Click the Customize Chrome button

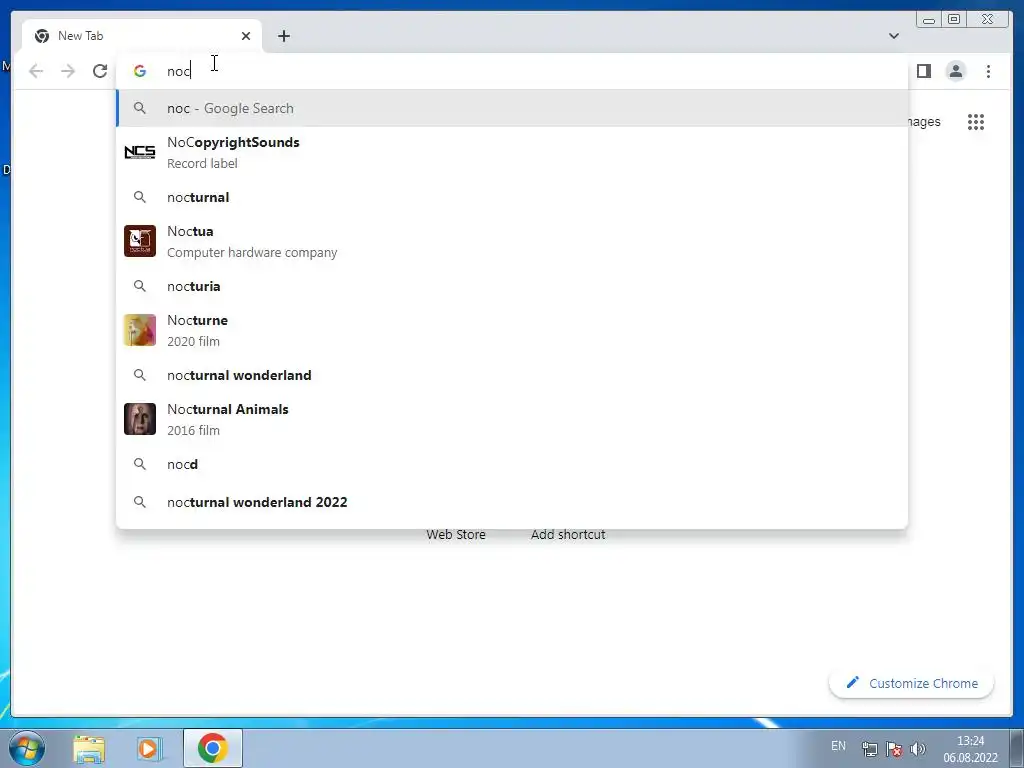click(912, 683)
